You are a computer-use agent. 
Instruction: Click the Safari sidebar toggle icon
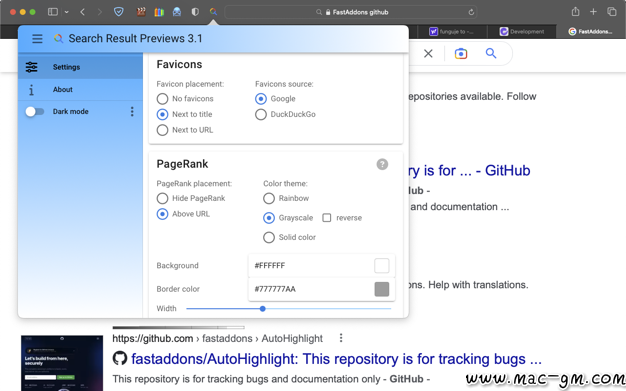pyautogui.click(x=53, y=12)
